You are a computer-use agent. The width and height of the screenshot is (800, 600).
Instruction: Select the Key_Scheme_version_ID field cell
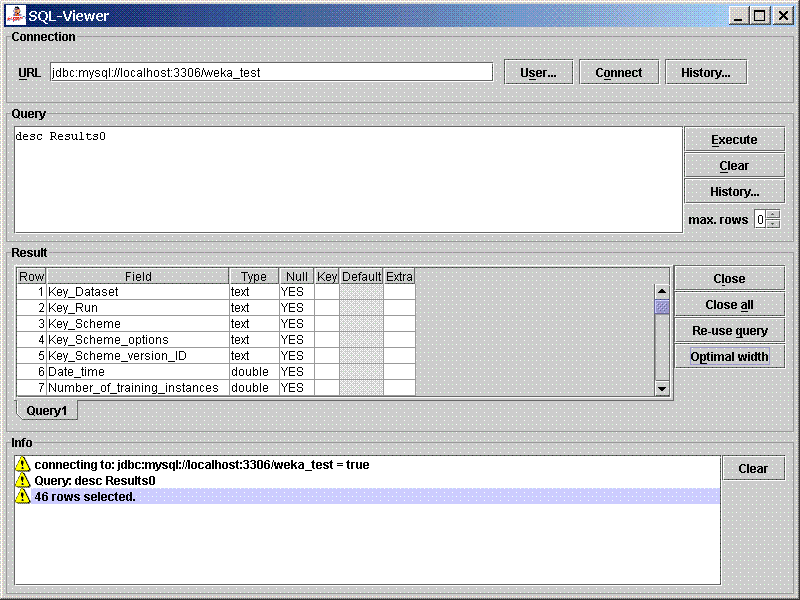138,356
